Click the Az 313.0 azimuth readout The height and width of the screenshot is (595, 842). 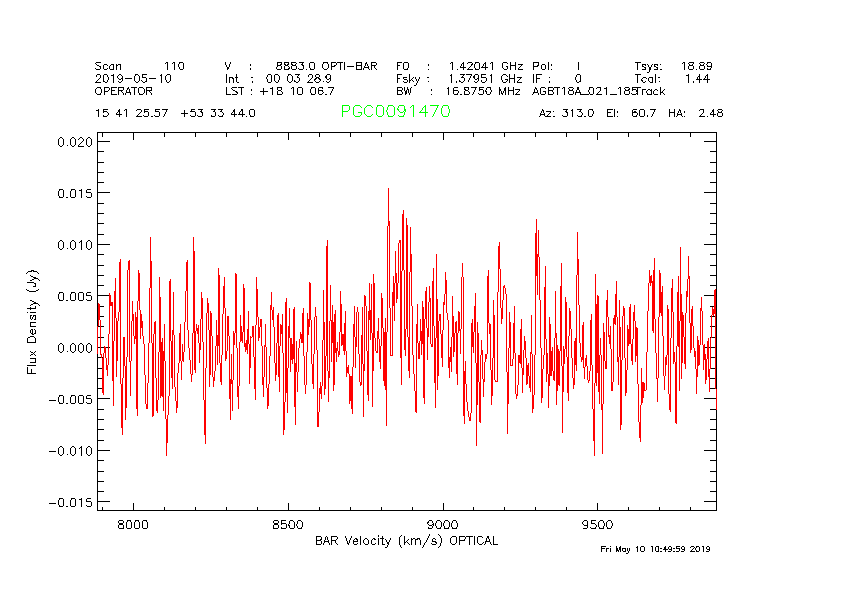566,113
